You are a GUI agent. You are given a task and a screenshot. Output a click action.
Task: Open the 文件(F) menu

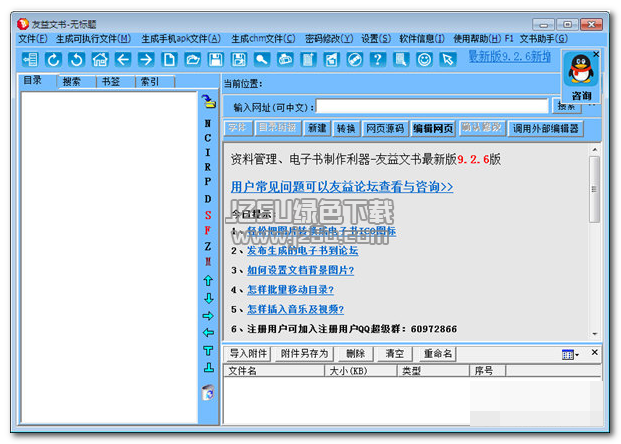(33, 39)
